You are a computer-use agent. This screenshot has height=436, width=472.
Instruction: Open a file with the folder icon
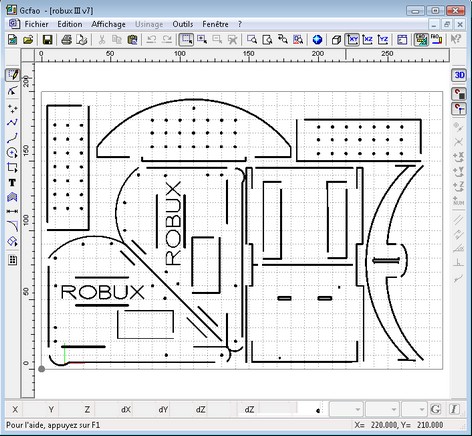[x=28, y=40]
